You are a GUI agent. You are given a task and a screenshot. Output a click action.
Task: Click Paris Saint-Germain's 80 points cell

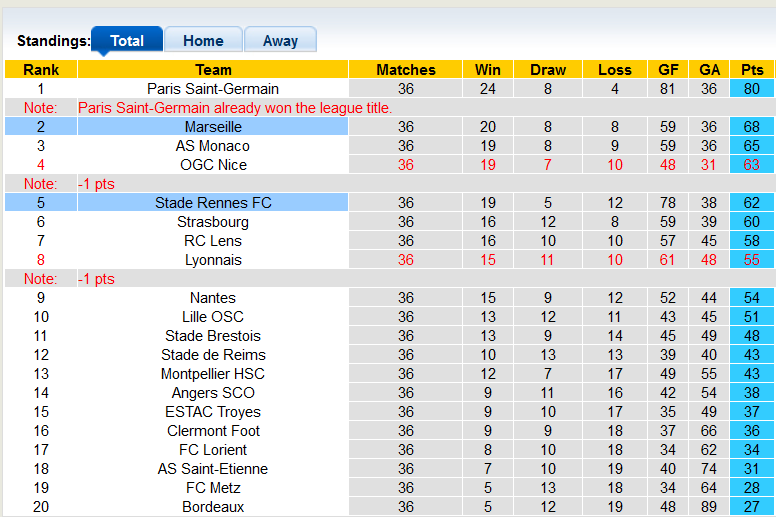pyautogui.click(x=751, y=89)
